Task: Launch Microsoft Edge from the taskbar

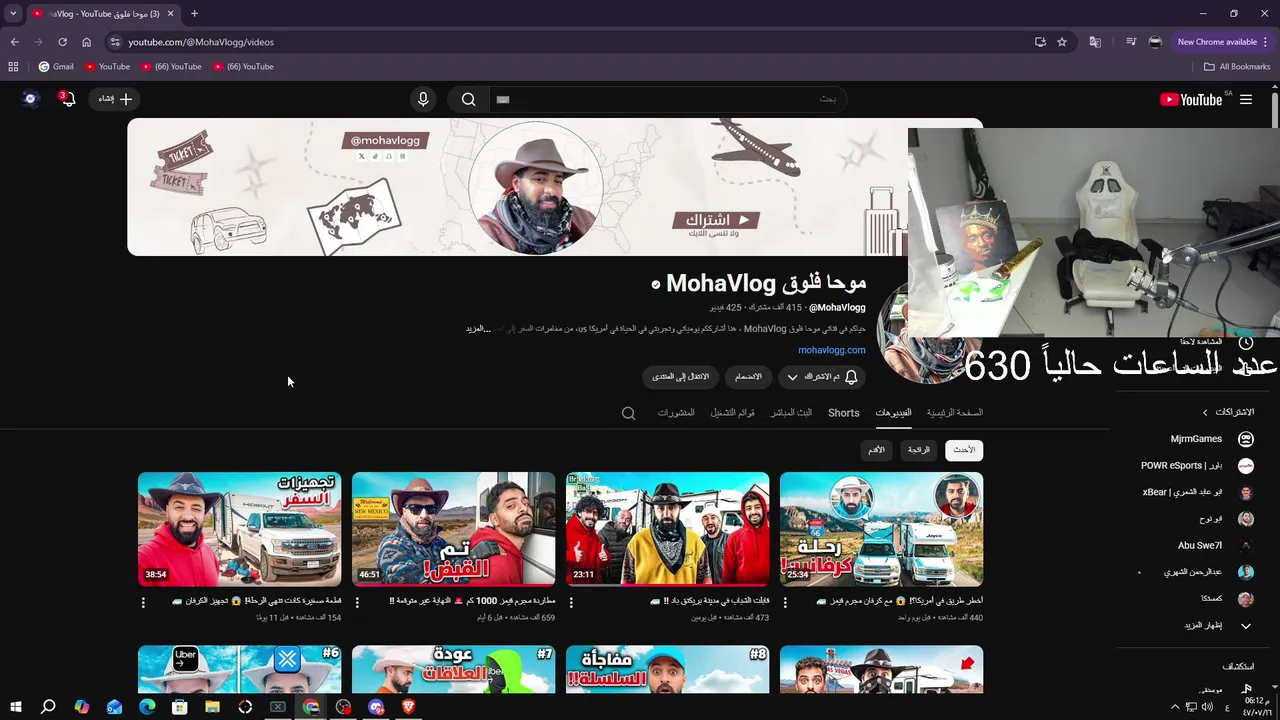Action: pyautogui.click(x=147, y=707)
